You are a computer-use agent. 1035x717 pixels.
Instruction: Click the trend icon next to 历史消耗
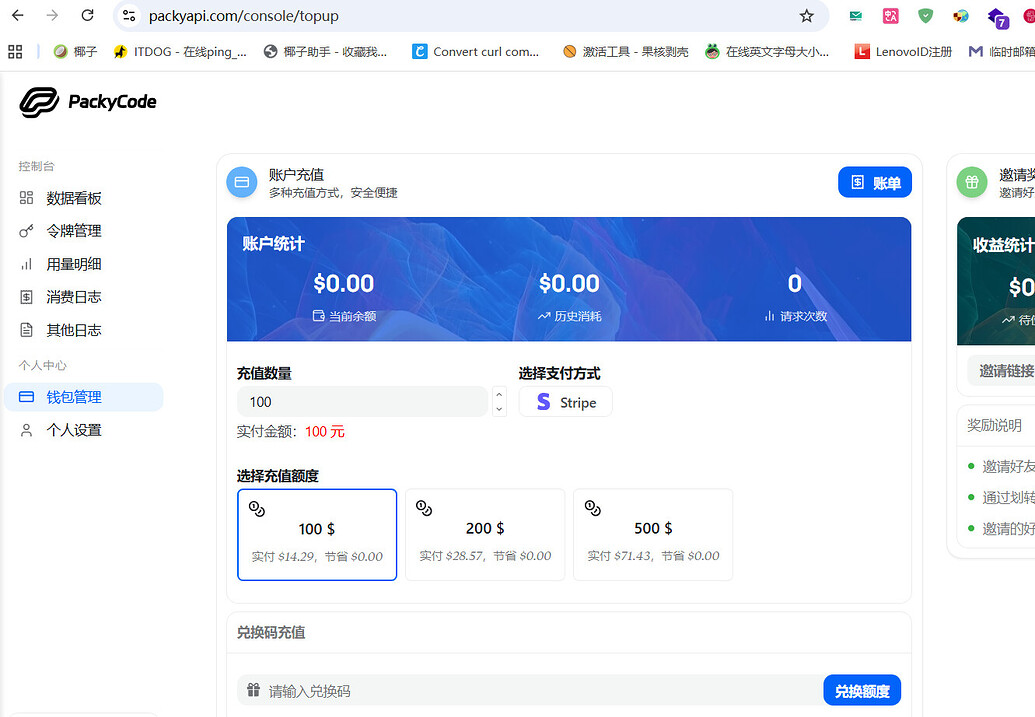(544, 316)
